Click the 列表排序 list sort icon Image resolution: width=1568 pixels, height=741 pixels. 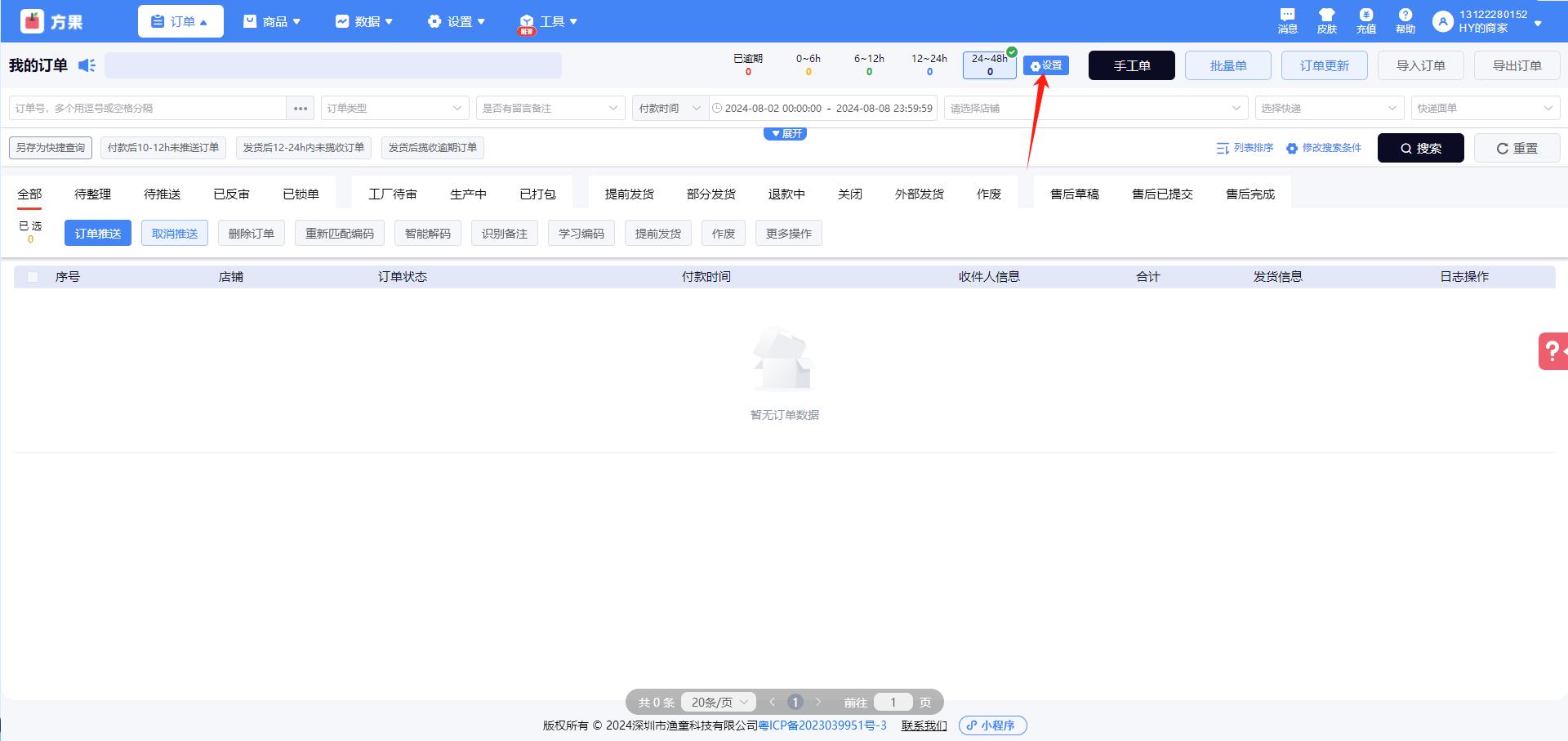coord(1223,149)
